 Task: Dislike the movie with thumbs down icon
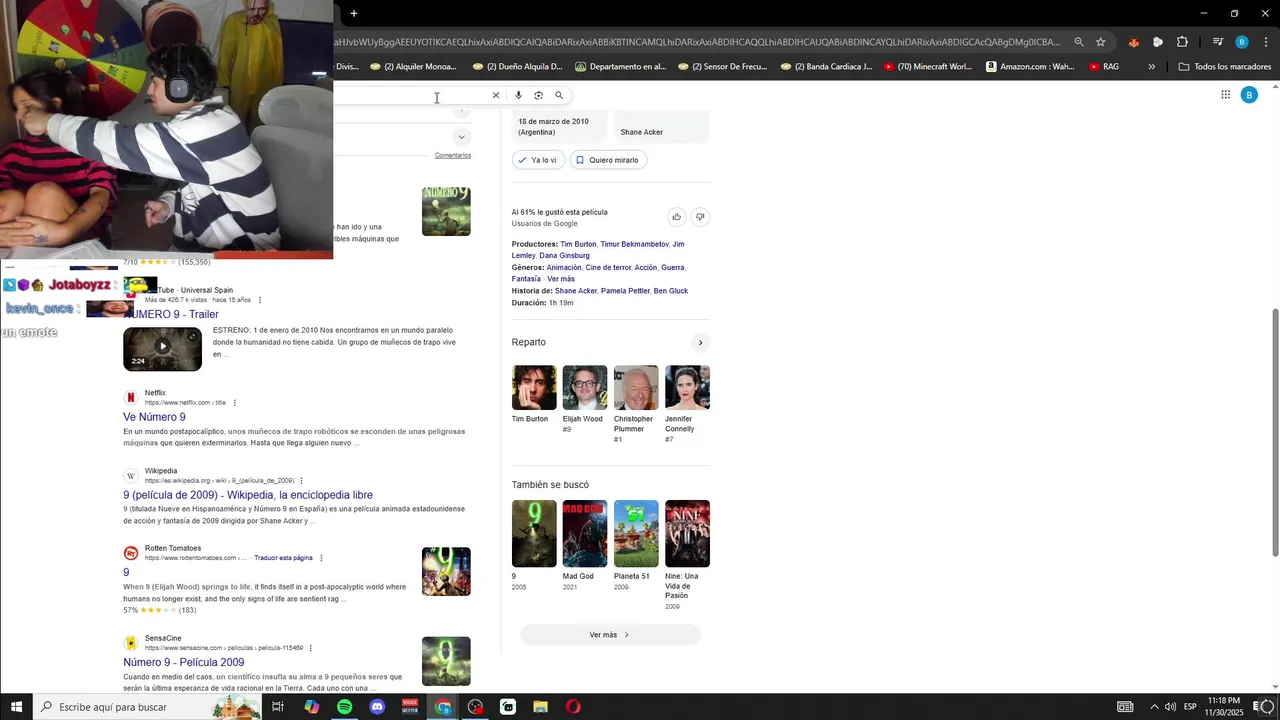pos(700,217)
